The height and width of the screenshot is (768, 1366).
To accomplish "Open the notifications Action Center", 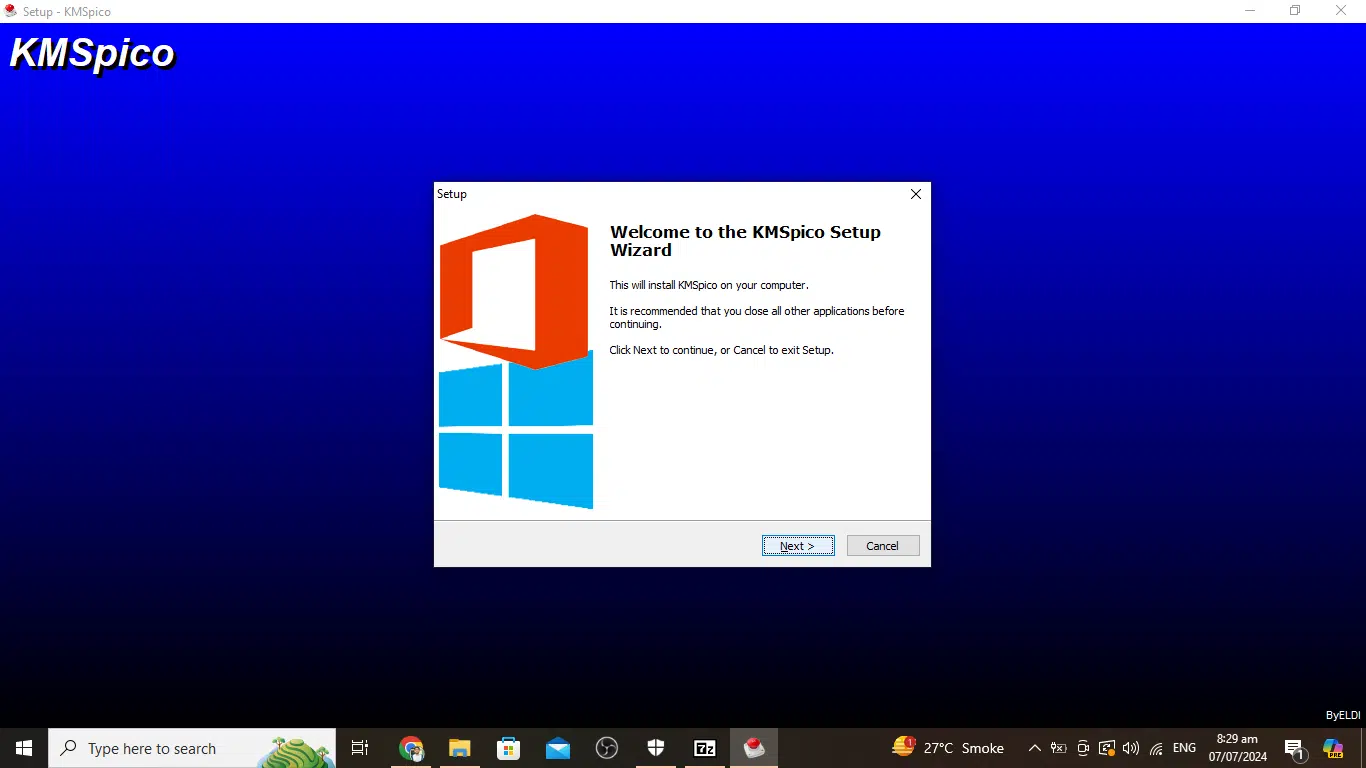I will pyautogui.click(x=1295, y=748).
